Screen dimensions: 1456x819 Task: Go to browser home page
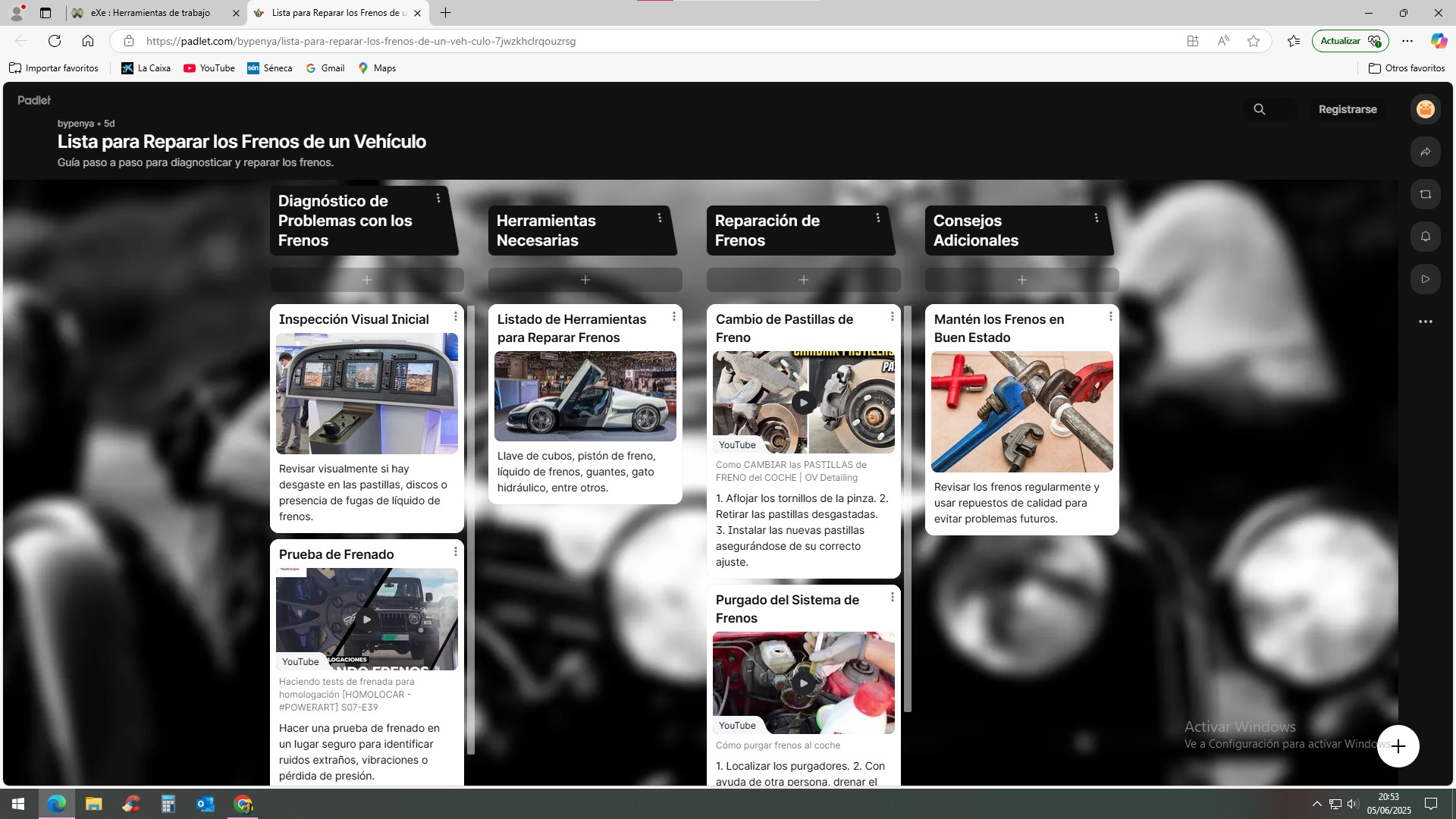coord(88,41)
